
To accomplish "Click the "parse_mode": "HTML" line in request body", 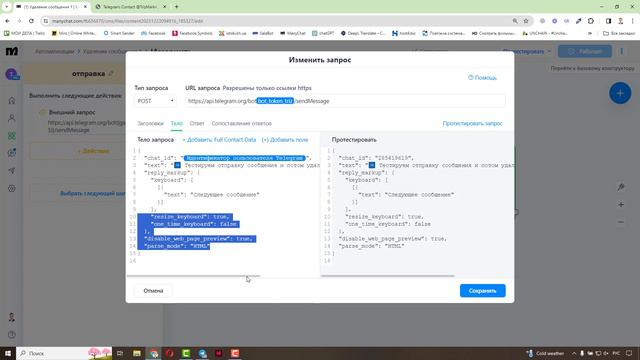I will pos(177,246).
